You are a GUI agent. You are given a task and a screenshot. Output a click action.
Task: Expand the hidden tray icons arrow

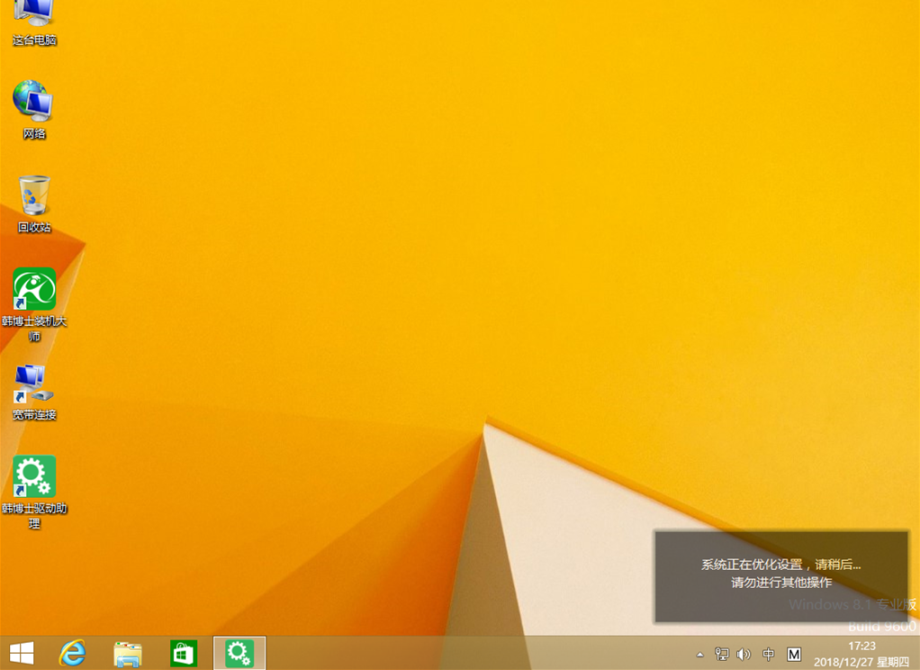(700, 655)
